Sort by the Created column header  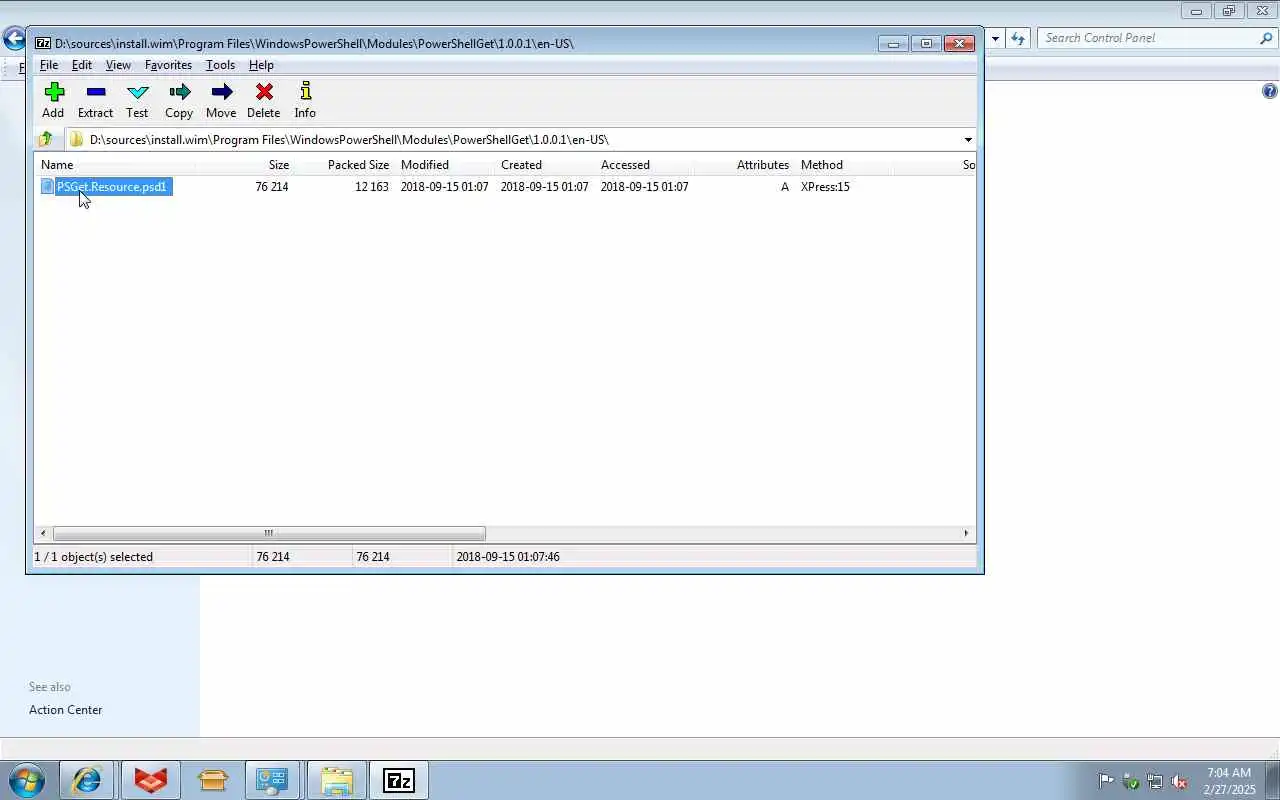(545, 165)
